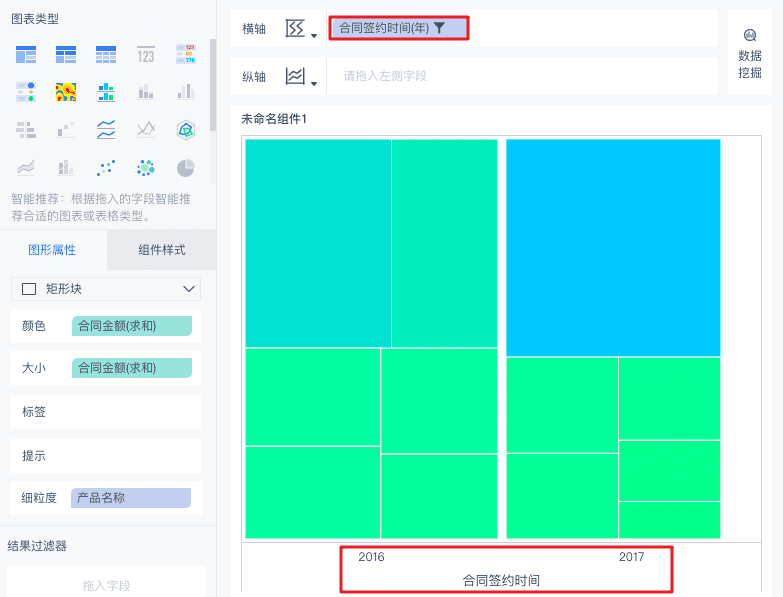This screenshot has height=597, width=783.
Task: Select the pie chart type
Action: pos(186,168)
